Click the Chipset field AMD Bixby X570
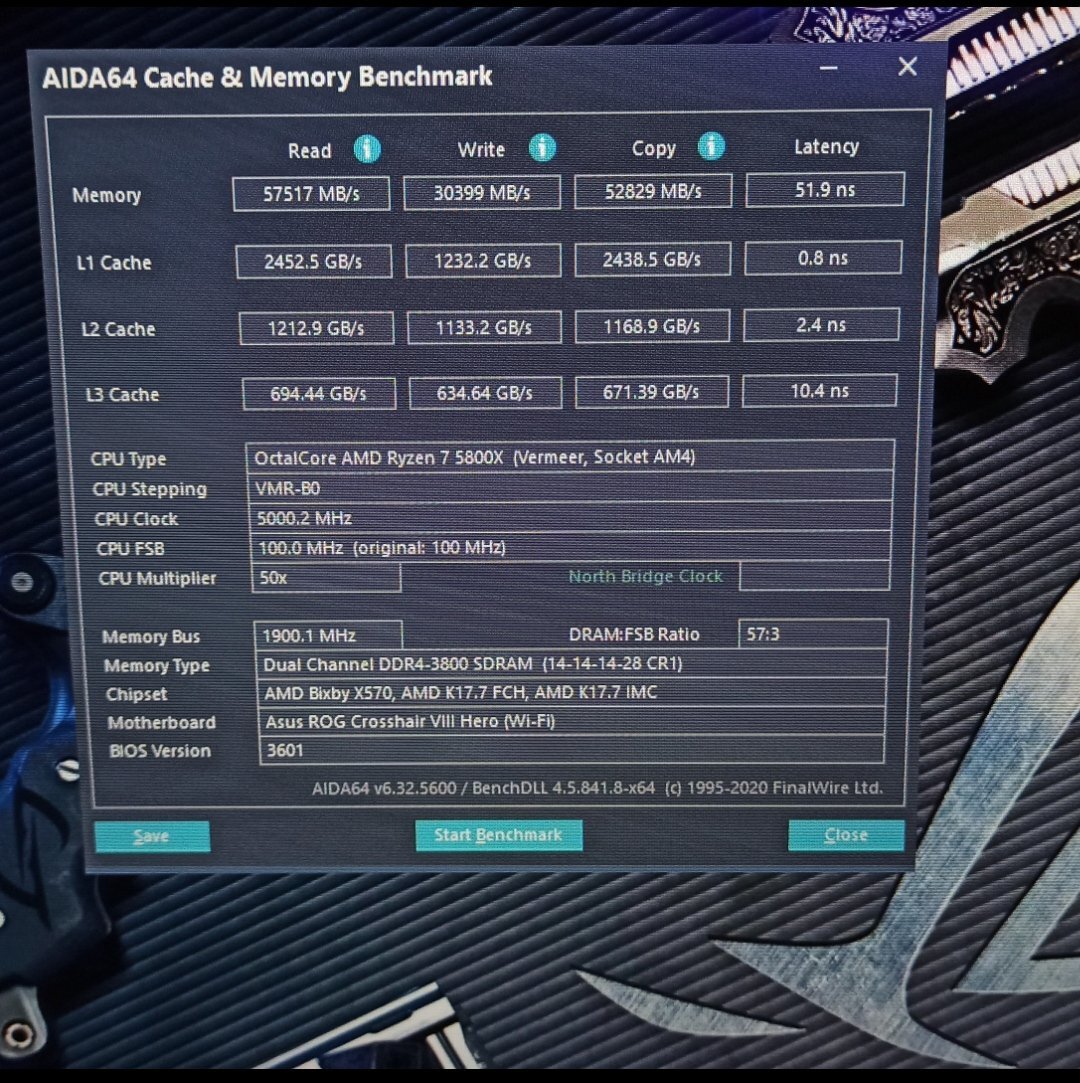1080x1083 pixels. [572, 692]
